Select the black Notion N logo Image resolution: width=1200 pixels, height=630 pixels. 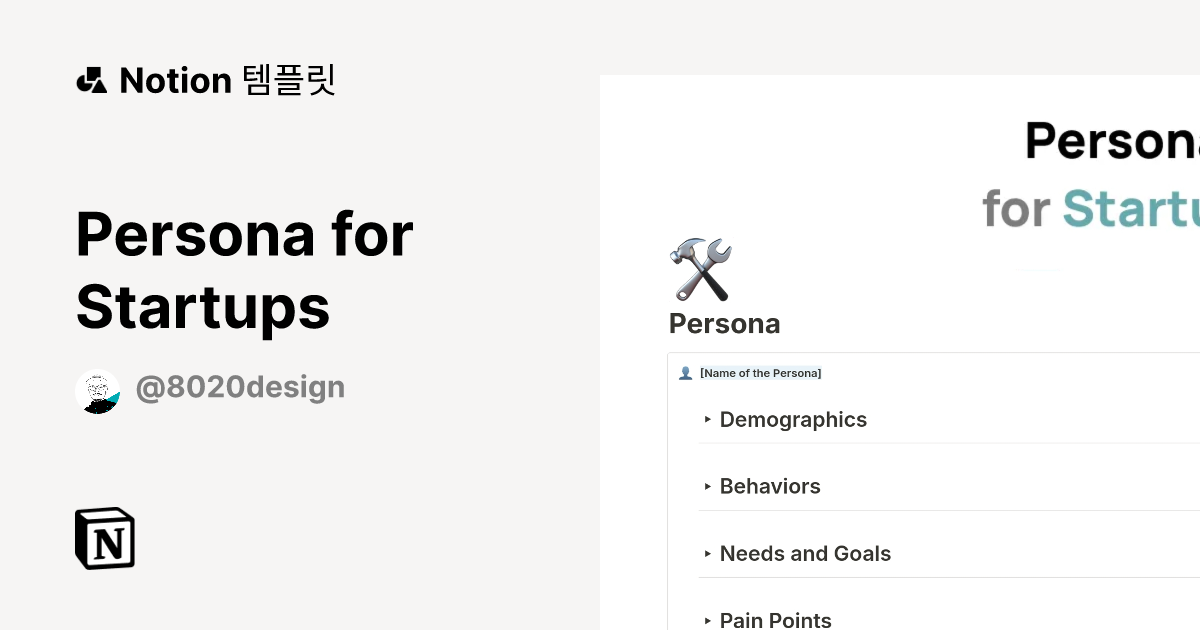tap(104, 538)
